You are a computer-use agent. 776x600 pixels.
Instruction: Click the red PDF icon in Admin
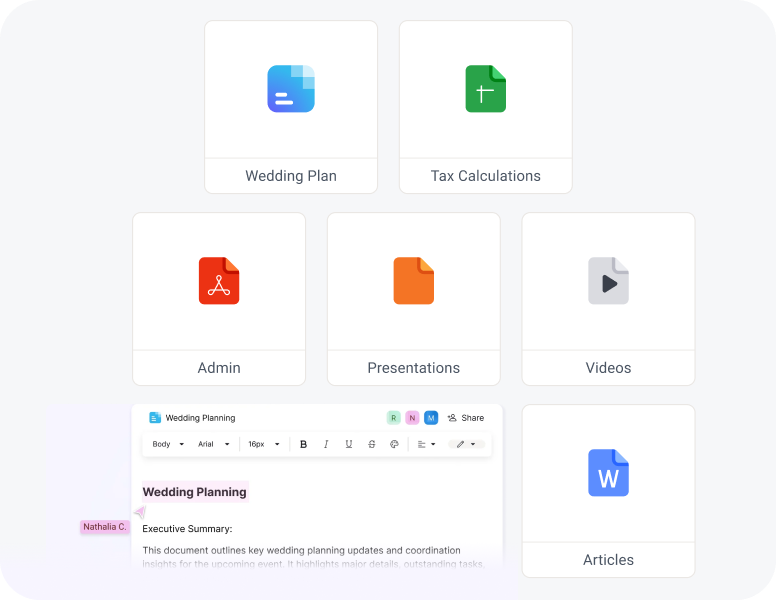point(219,281)
